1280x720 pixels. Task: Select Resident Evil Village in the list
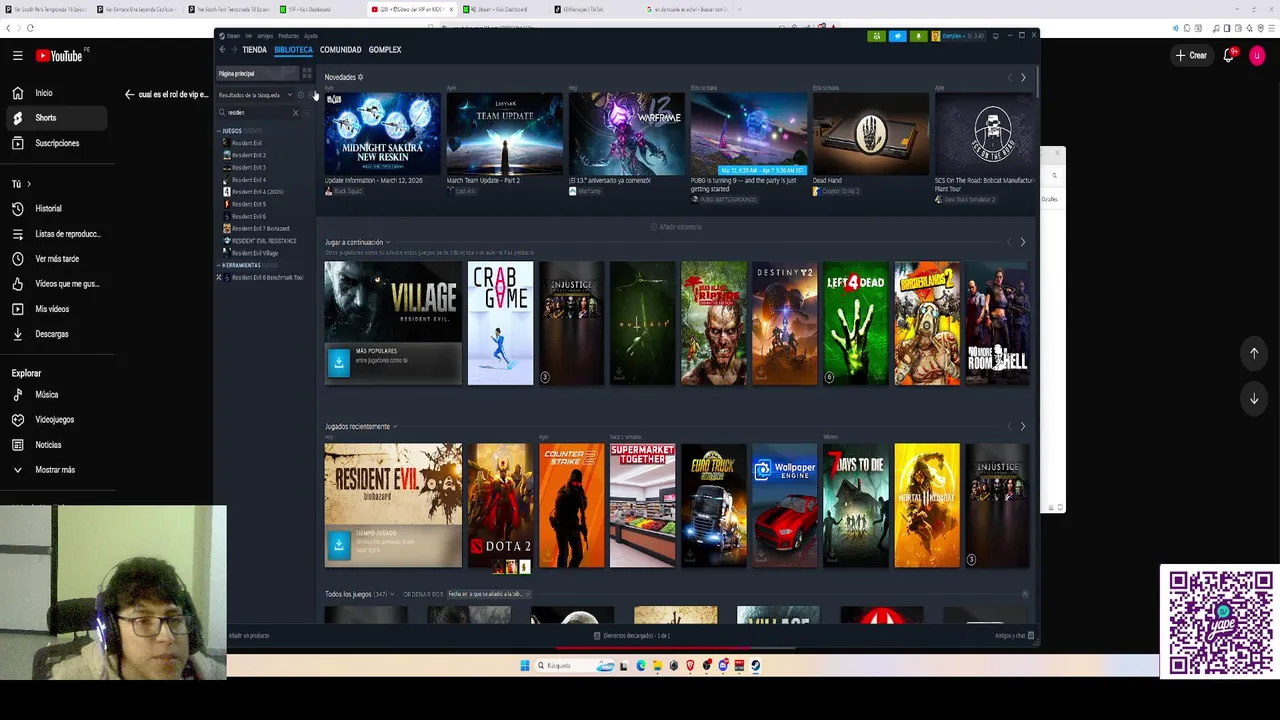coord(254,253)
